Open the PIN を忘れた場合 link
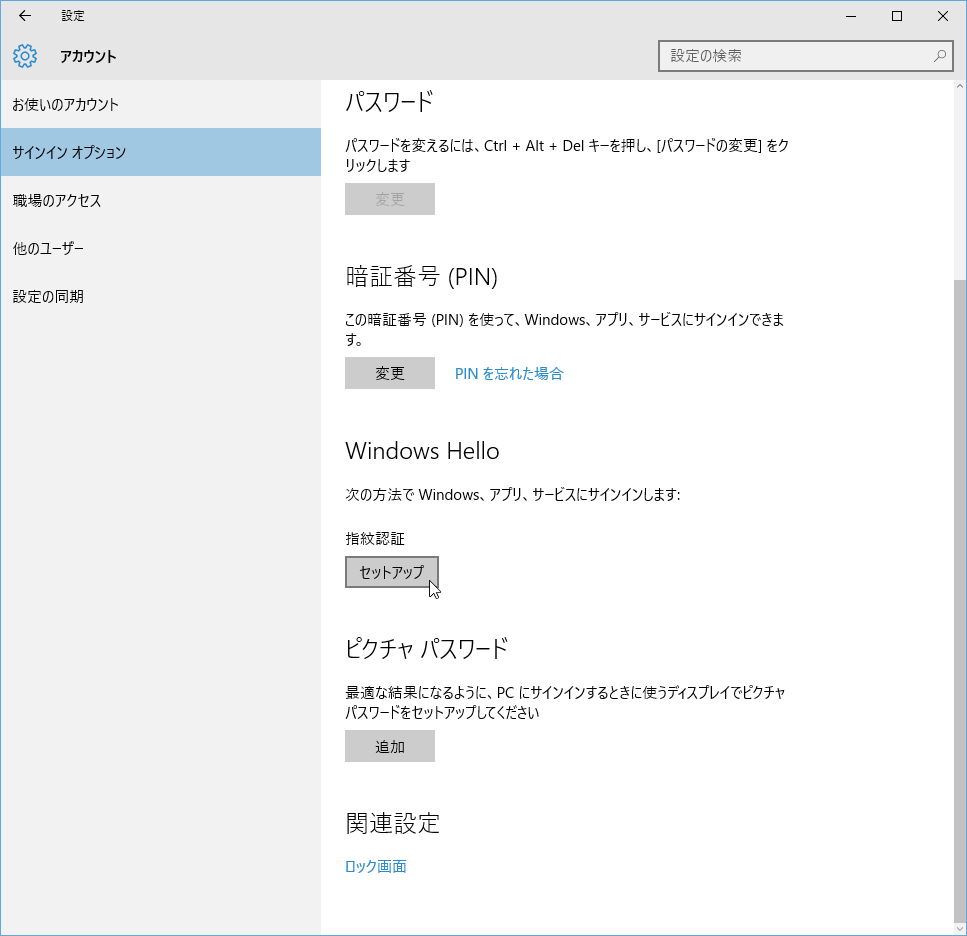This screenshot has height=936, width=967. (x=509, y=374)
